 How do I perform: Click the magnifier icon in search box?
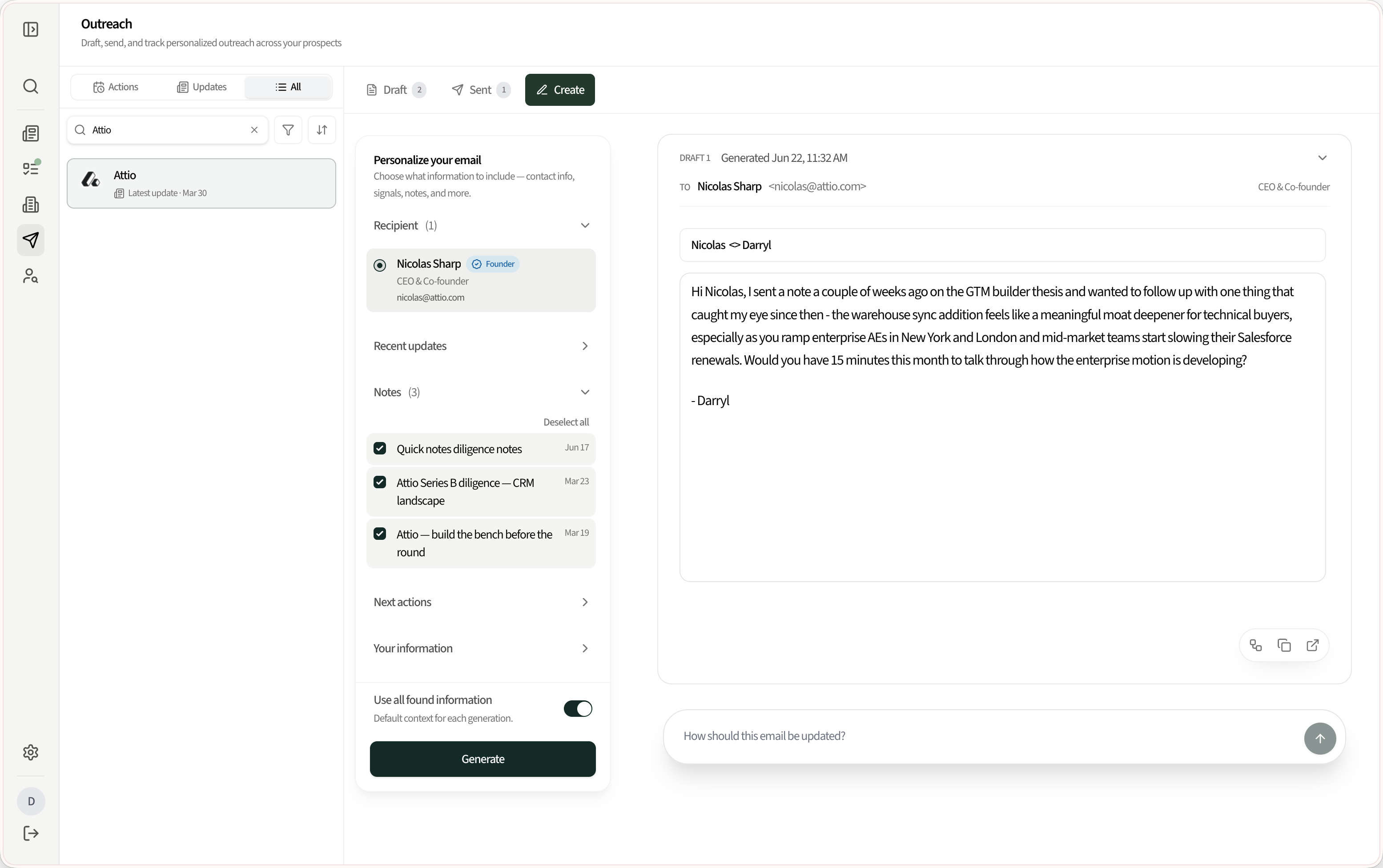[80, 130]
